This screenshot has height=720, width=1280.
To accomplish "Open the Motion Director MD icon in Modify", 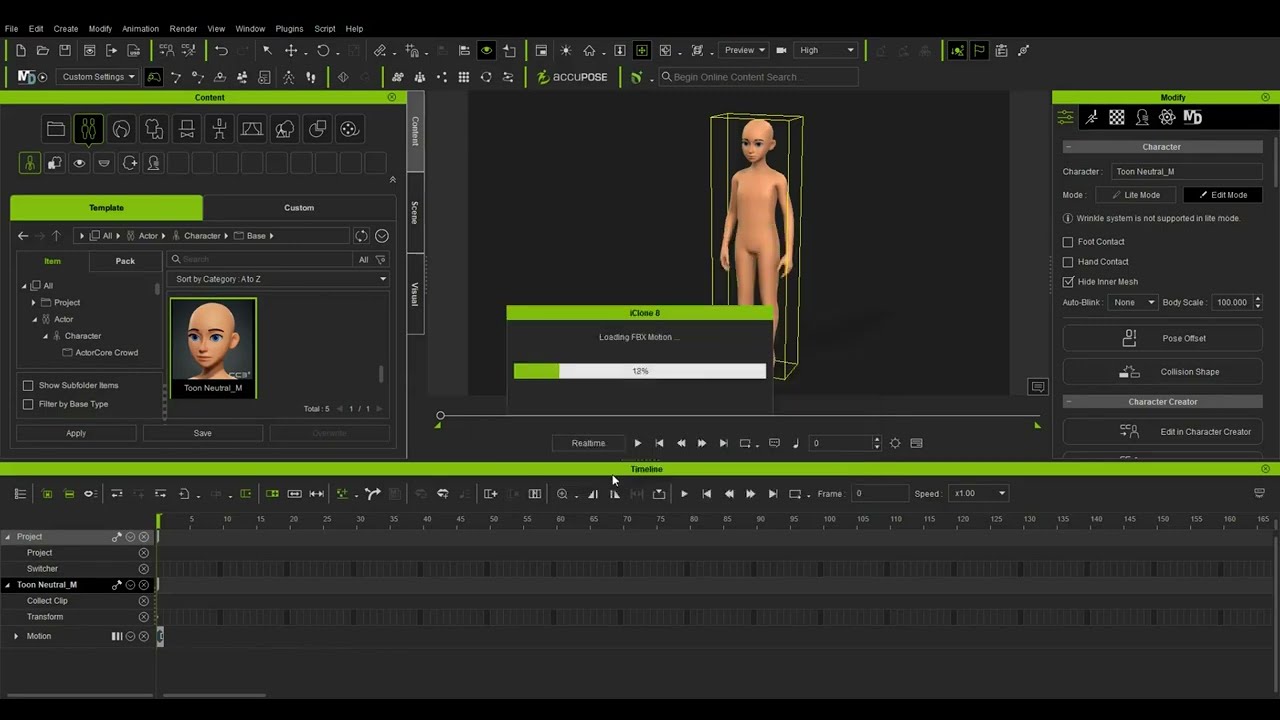I will pos(1193,118).
